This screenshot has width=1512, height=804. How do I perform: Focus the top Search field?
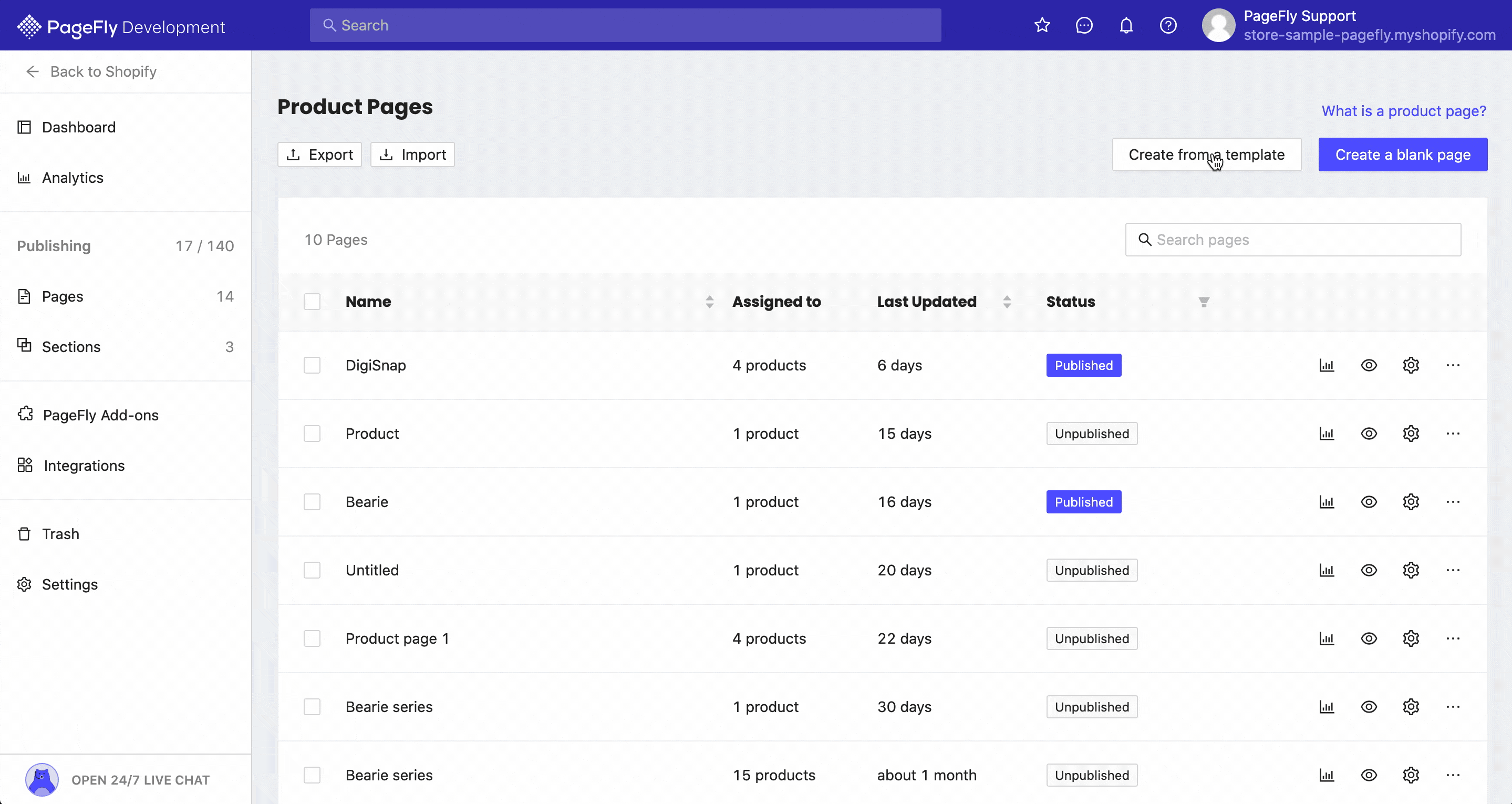click(625, 25)
